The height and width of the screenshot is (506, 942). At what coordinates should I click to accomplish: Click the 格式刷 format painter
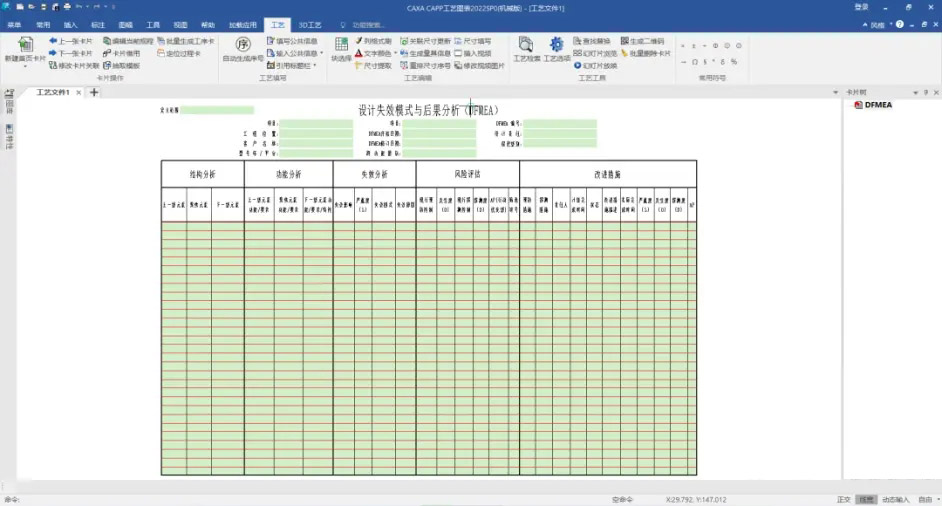click(373, 41)
